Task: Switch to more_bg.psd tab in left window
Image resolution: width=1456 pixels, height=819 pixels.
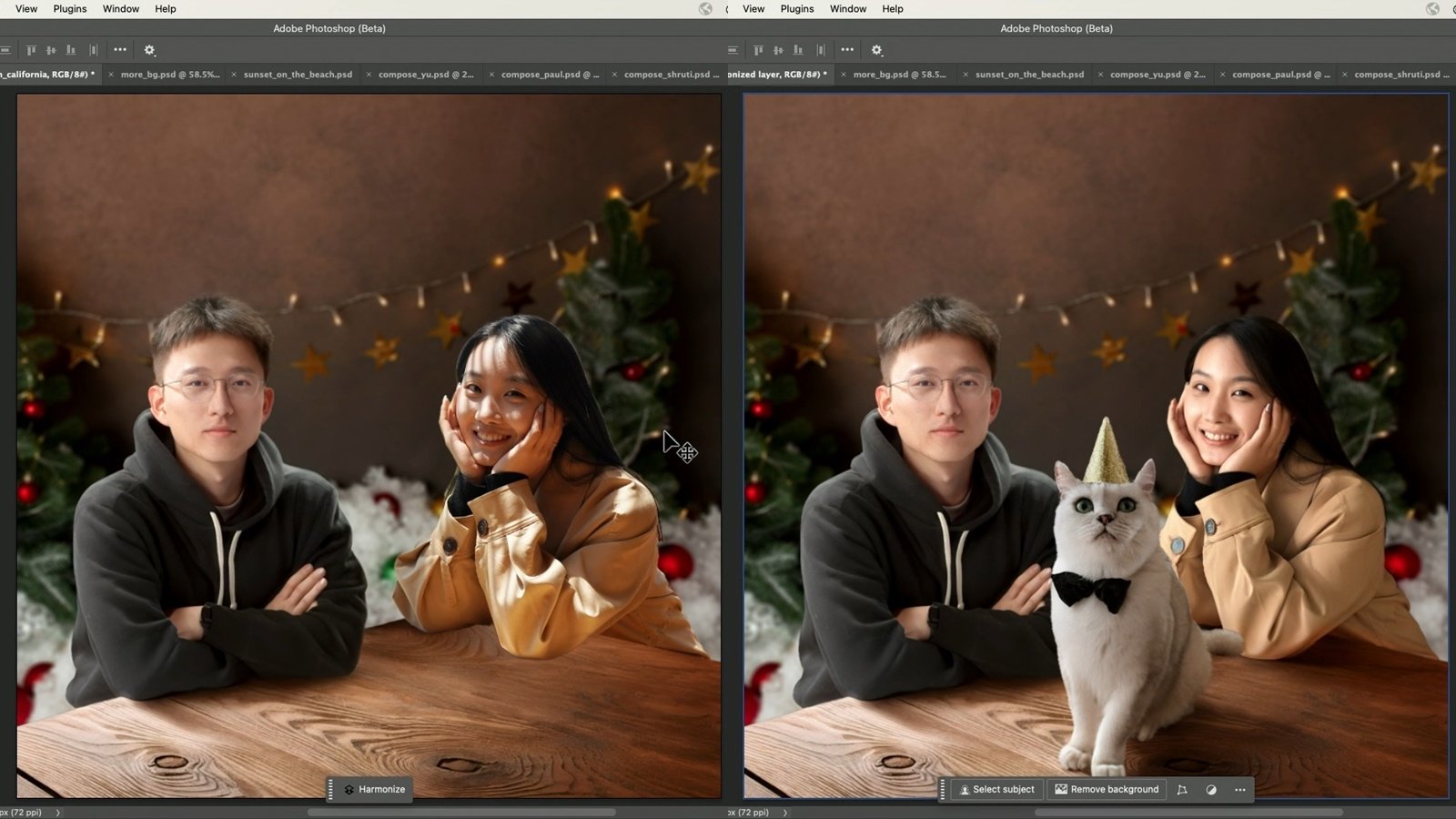Action: point(170,75)
